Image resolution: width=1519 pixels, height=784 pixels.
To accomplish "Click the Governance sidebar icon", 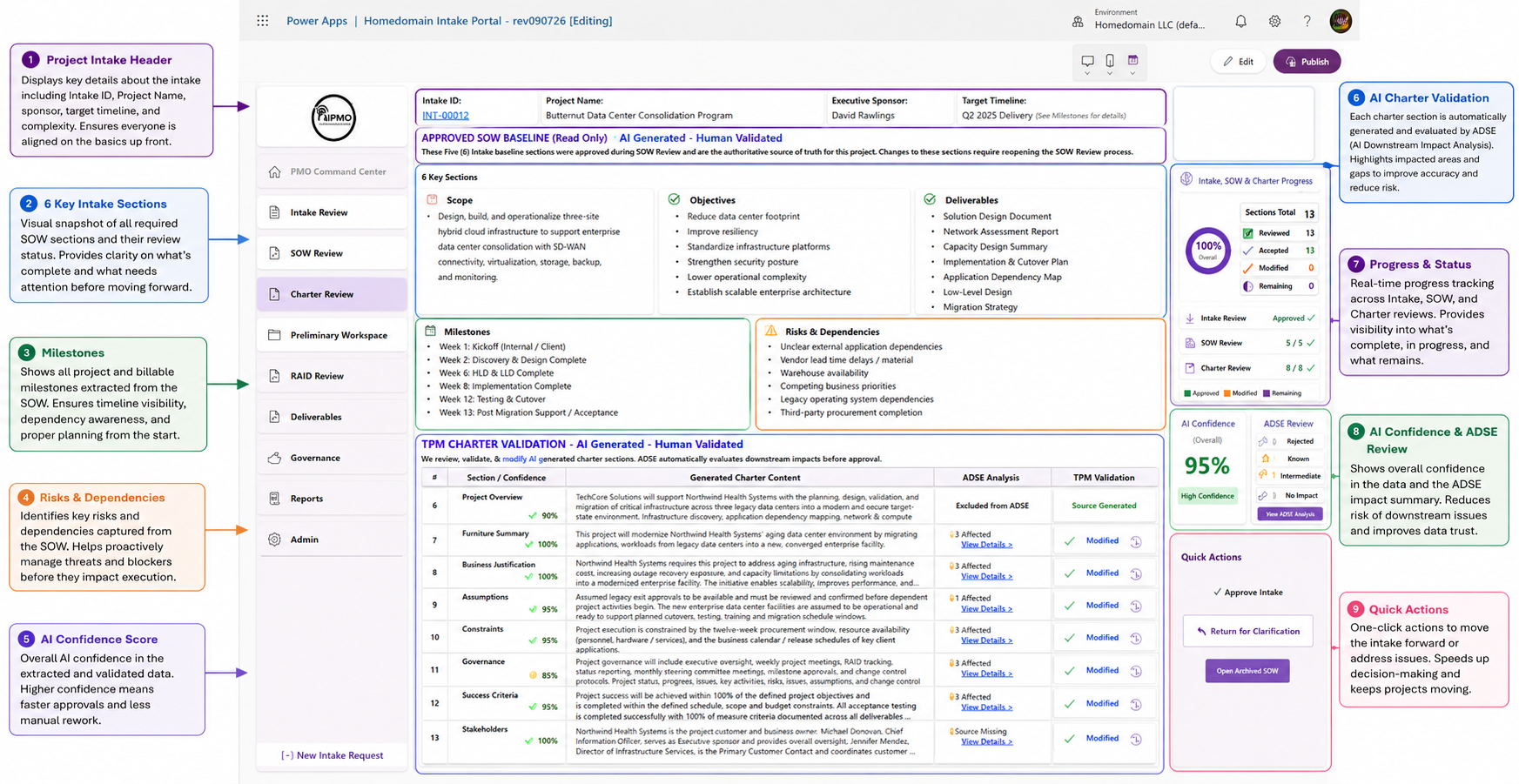I will 275,458.
